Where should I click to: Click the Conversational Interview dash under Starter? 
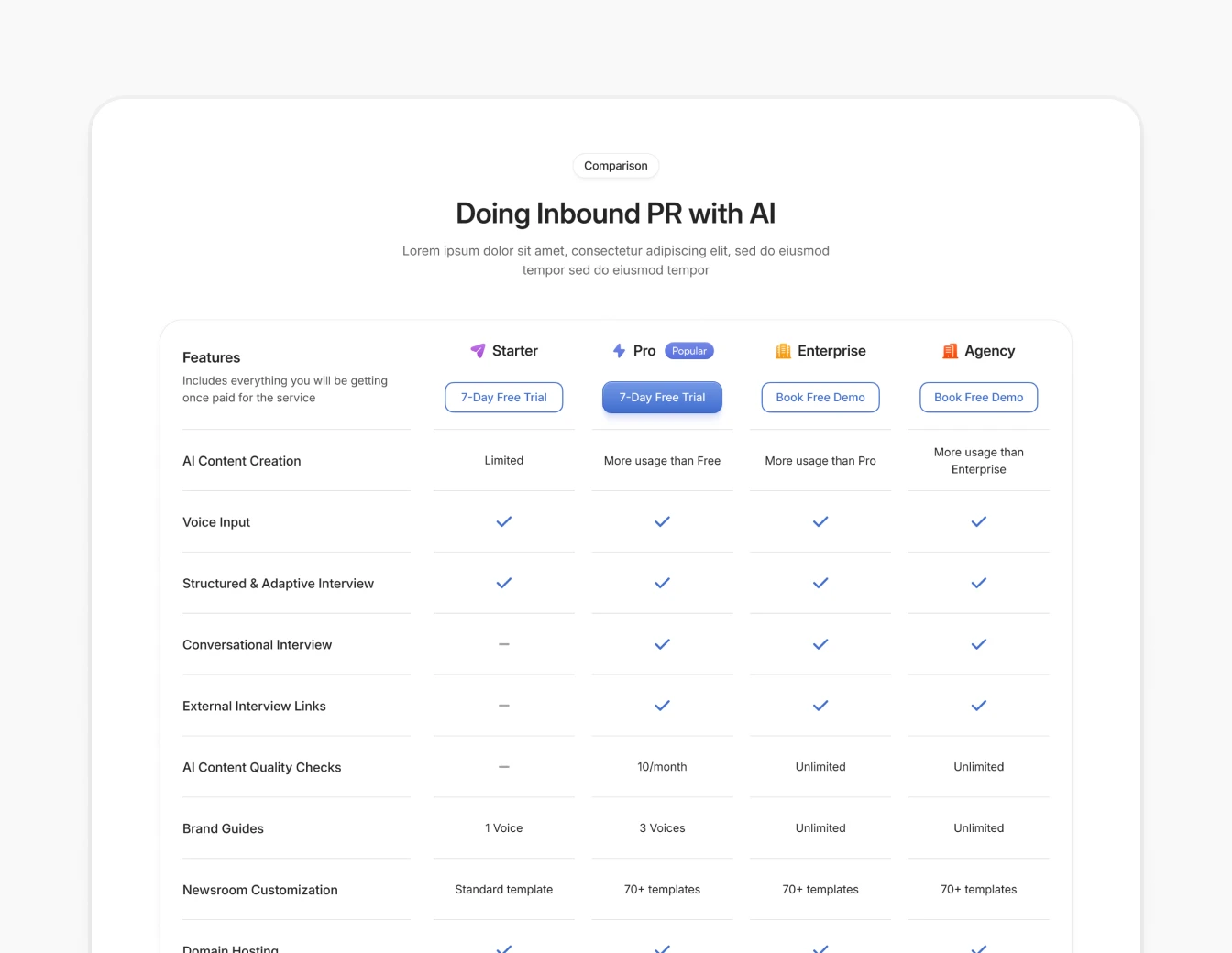coord(504,644)
